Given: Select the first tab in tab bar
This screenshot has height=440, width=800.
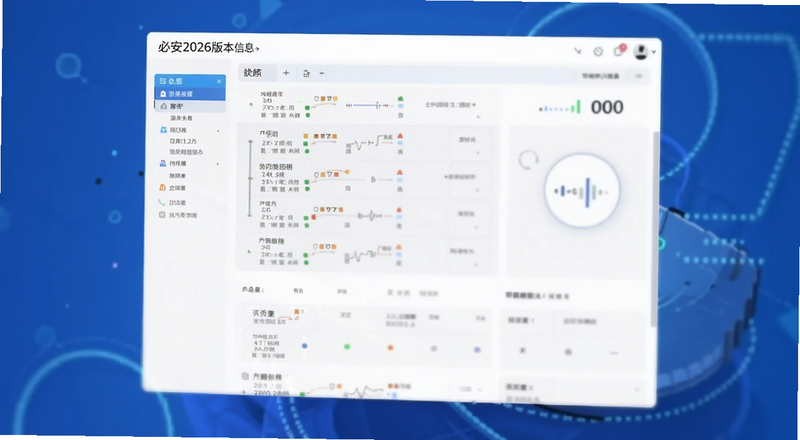Looking at the screenshot, I should tap(257, 73).
